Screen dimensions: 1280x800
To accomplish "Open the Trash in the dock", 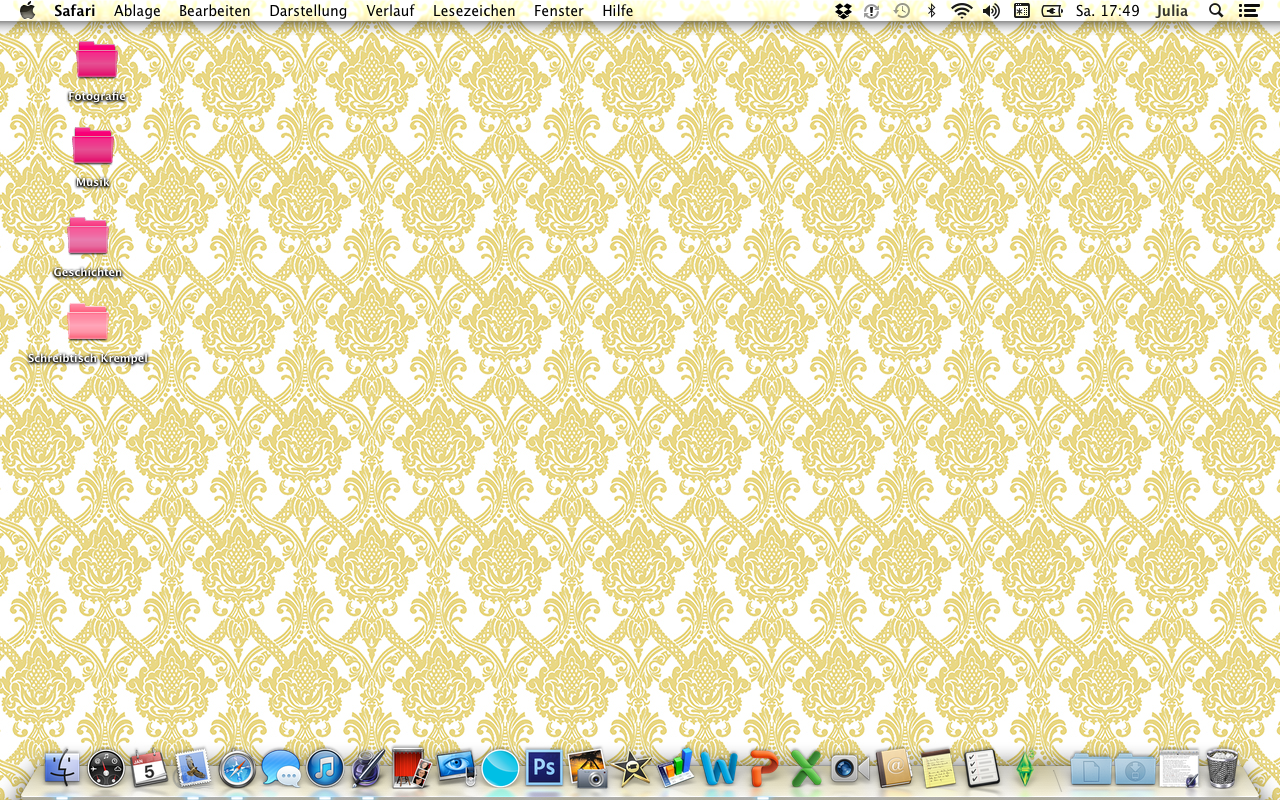I will click(1222, 768).
